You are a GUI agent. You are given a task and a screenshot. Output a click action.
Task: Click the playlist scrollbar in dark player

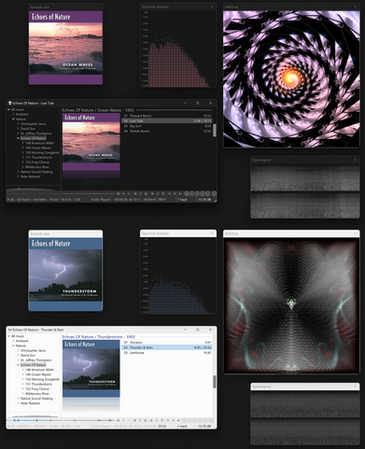tap(214, 130)
